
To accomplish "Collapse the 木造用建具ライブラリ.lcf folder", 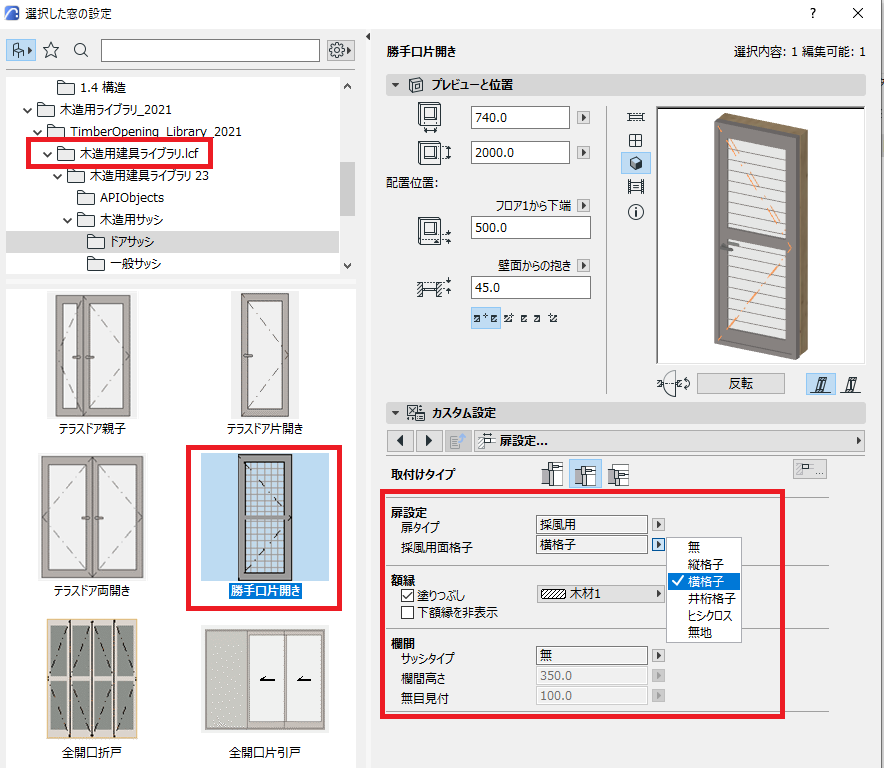I will click(47, 154).
